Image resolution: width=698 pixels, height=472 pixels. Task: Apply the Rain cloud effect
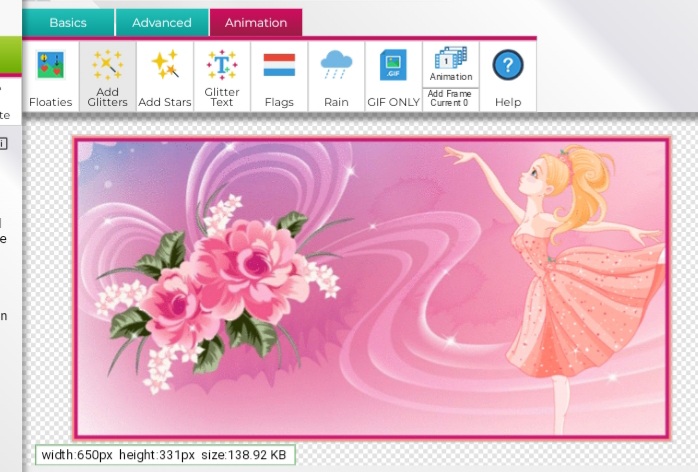(x=336, y=66)
